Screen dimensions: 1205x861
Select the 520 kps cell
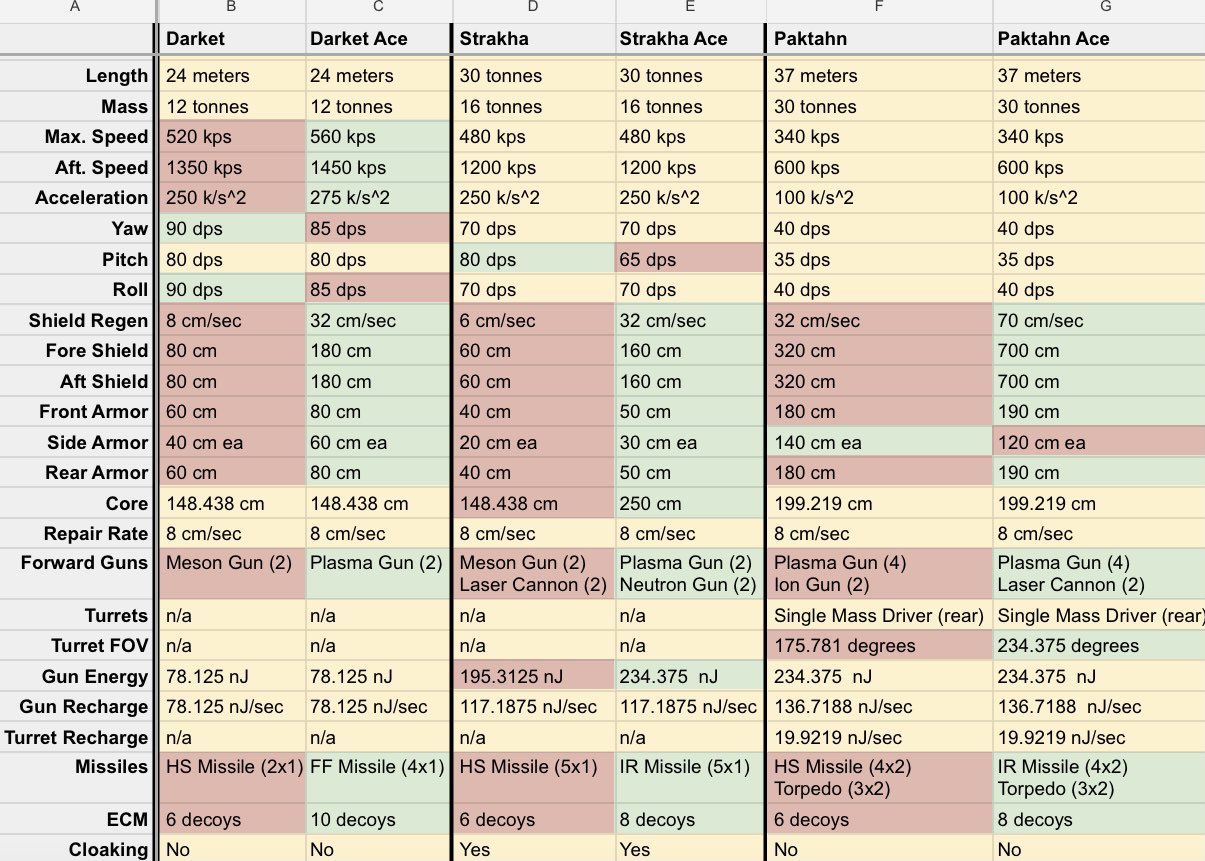[x=229, y=137]
